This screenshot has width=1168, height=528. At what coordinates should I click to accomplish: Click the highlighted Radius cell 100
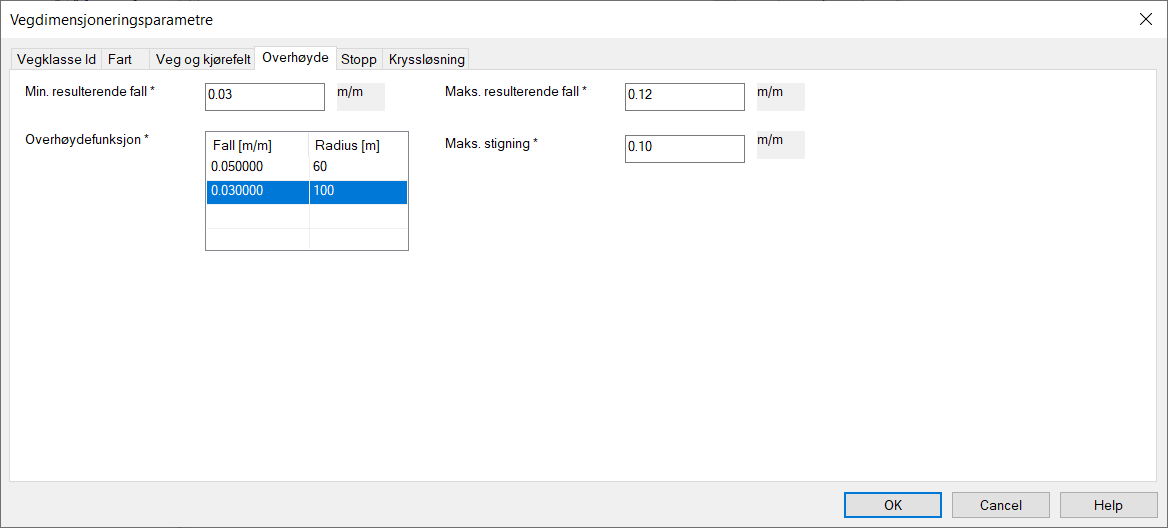pos(358,191)
